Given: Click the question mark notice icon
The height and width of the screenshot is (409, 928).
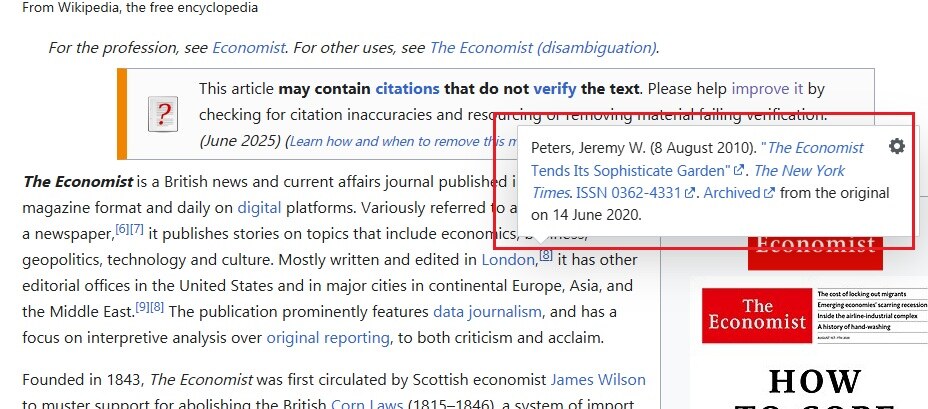Looking at the screenshot, I should pyautogui.click(x=163, y=114).
